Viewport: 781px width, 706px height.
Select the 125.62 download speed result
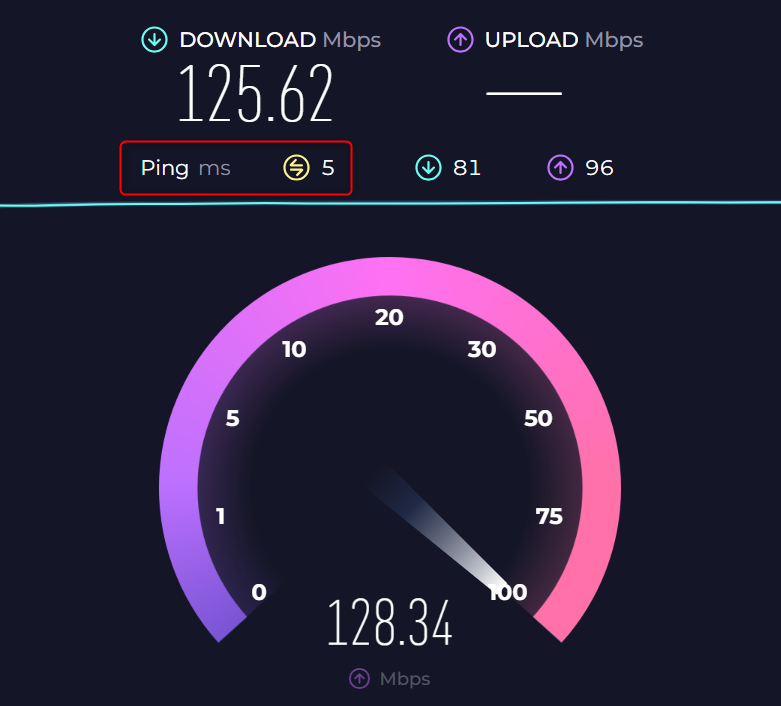click(256, 93)
